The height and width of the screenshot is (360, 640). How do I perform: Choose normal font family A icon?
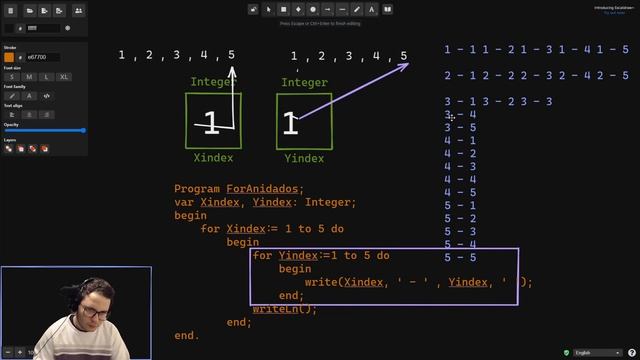pos(29,96)
